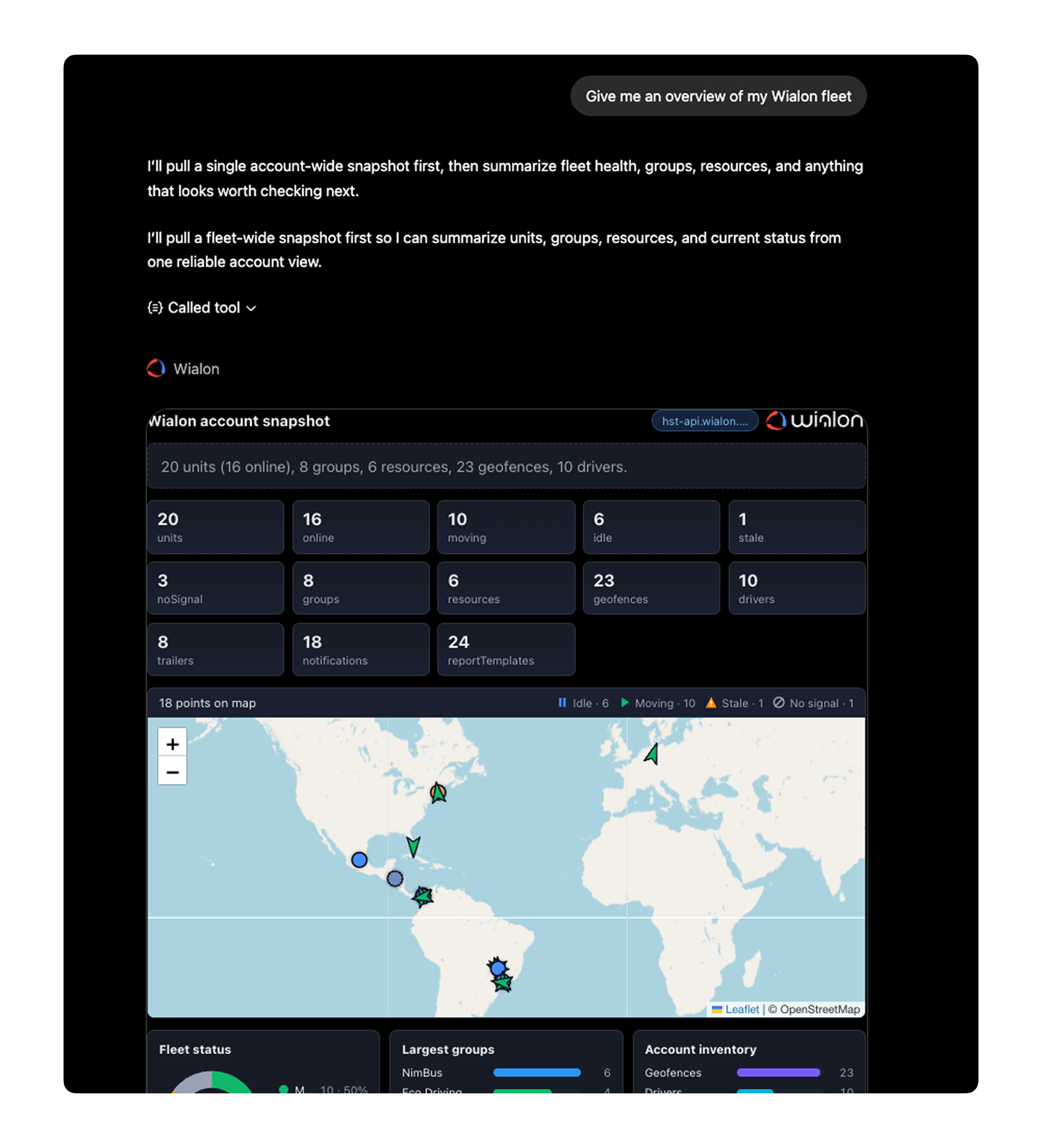This screenshot has width=1042, height=1148.
Task: Click the Moving play icon in map legend
Action: click(625, 703)
